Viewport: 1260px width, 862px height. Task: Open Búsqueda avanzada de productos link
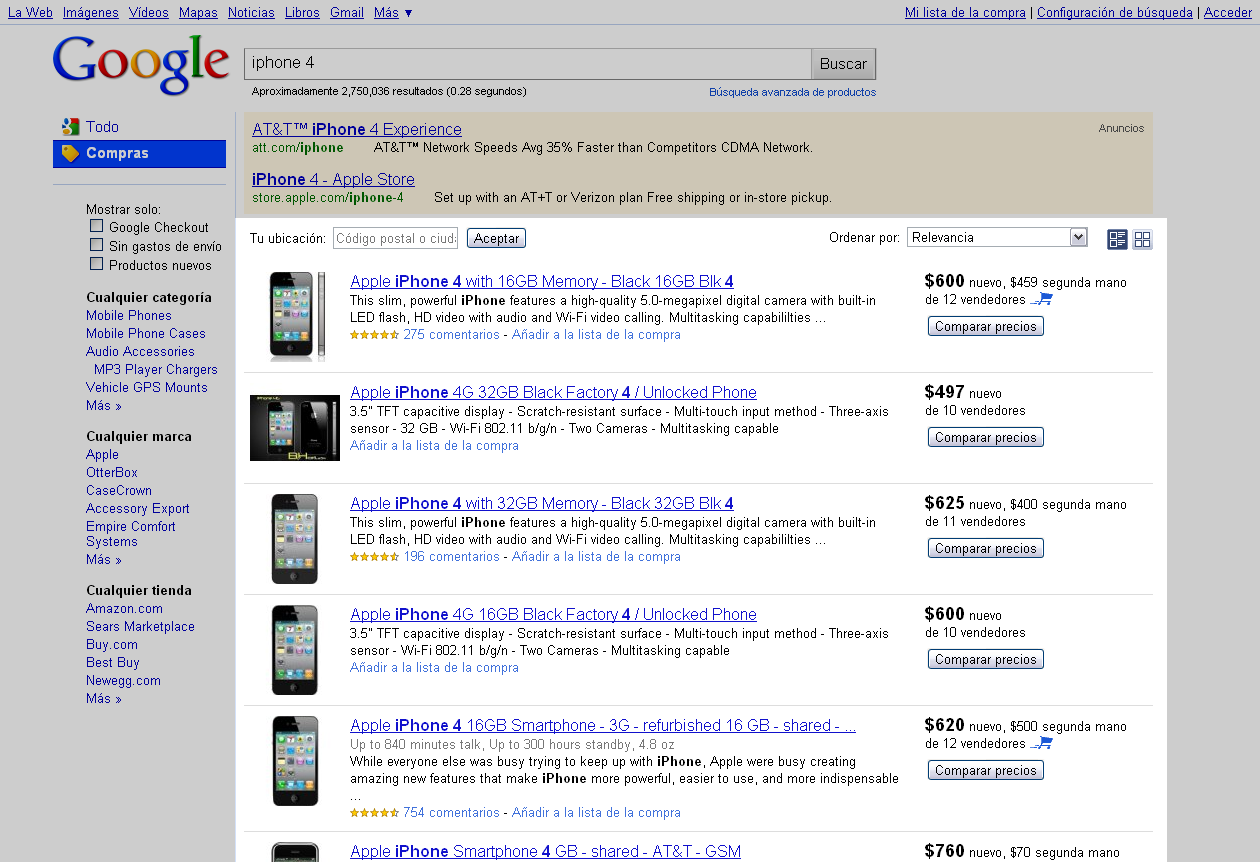click(x=792, y=92)
